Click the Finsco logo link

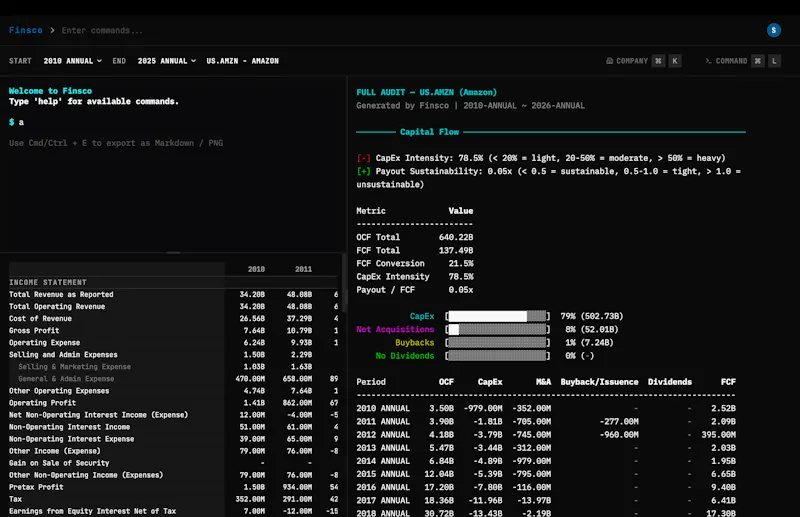[x=26, y=30]
